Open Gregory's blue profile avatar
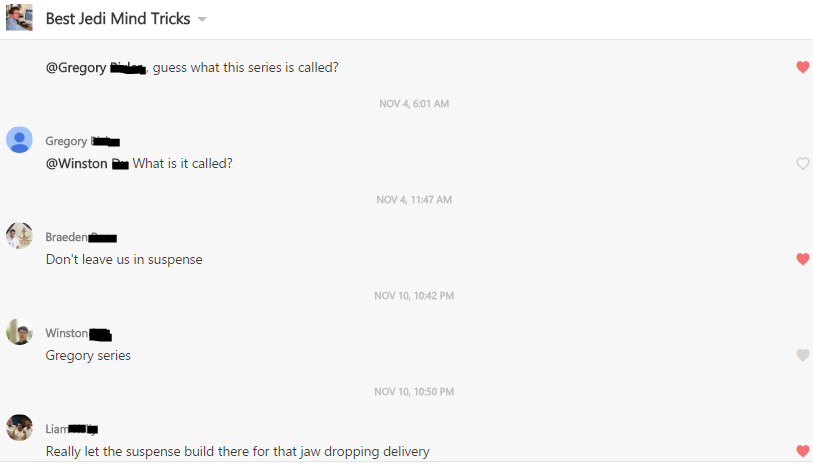The height and width of the screenshot is (471, 813). (x=19, y=140)
